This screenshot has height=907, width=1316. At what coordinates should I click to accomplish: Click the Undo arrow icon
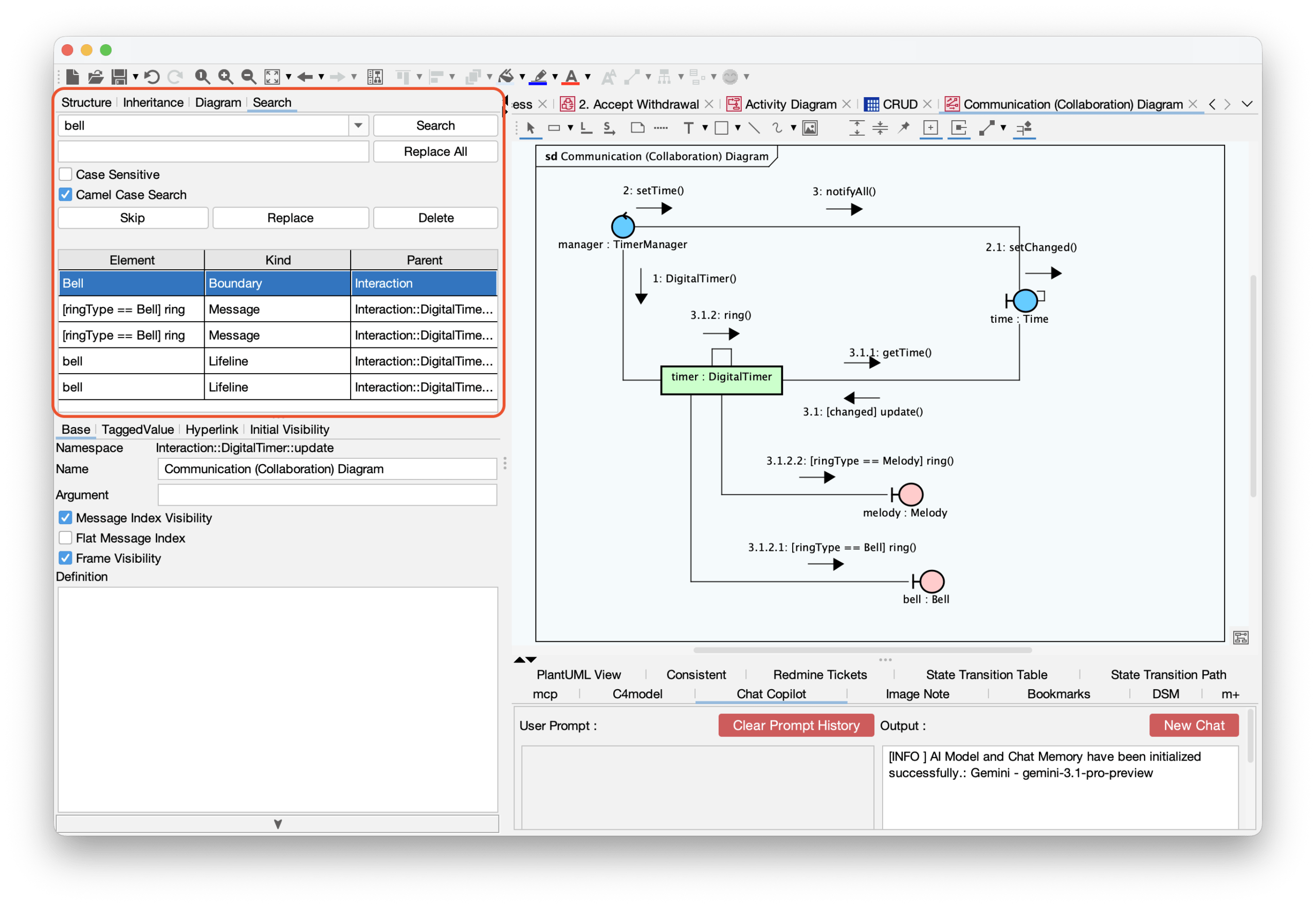(152, 77)
